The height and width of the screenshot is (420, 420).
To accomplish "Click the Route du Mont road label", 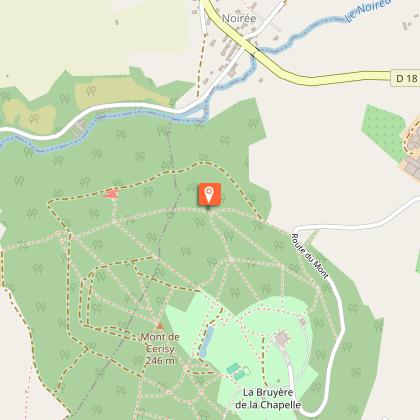I will (x=310, y=256).
